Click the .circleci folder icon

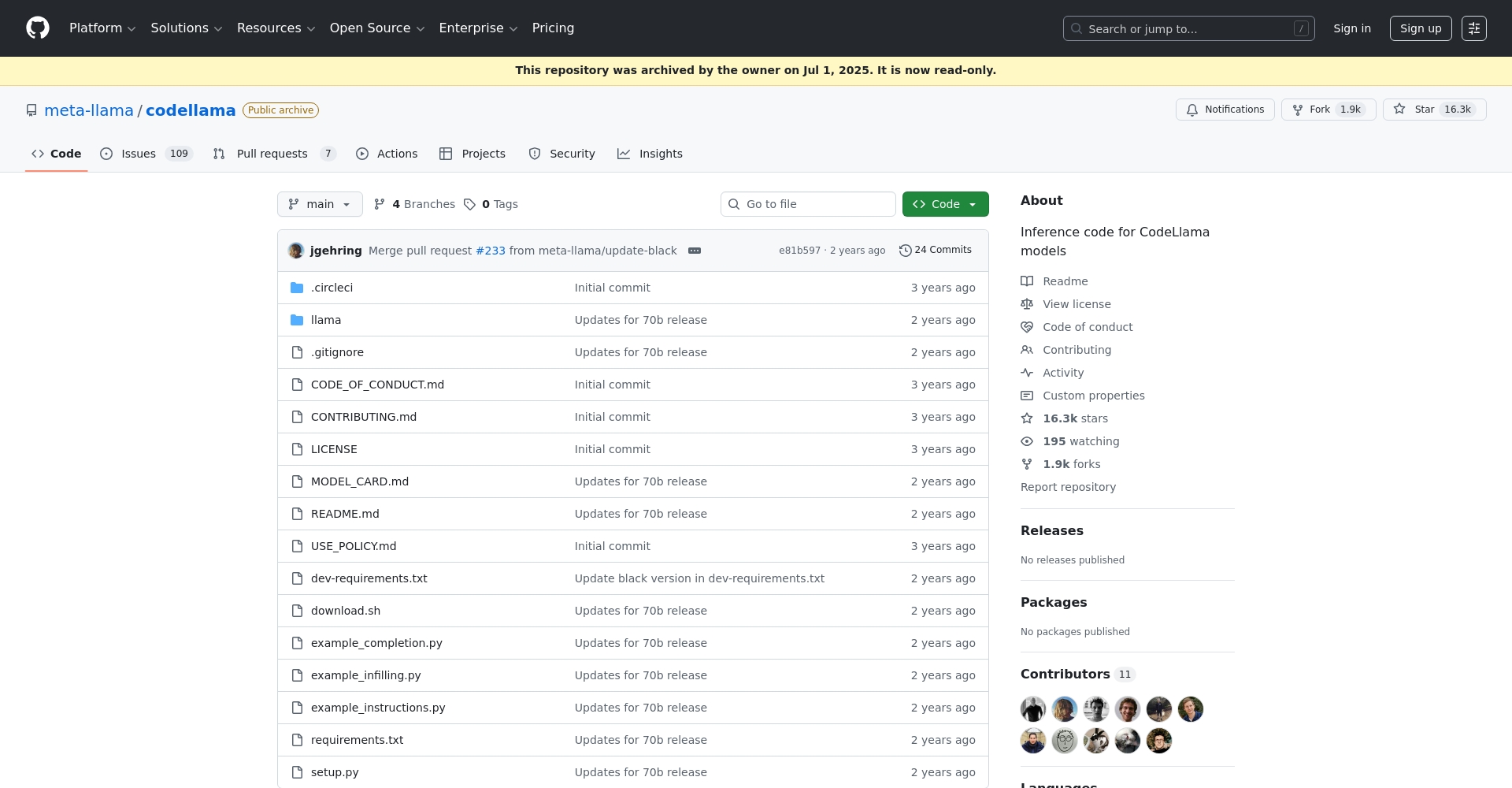click(297, 288)
